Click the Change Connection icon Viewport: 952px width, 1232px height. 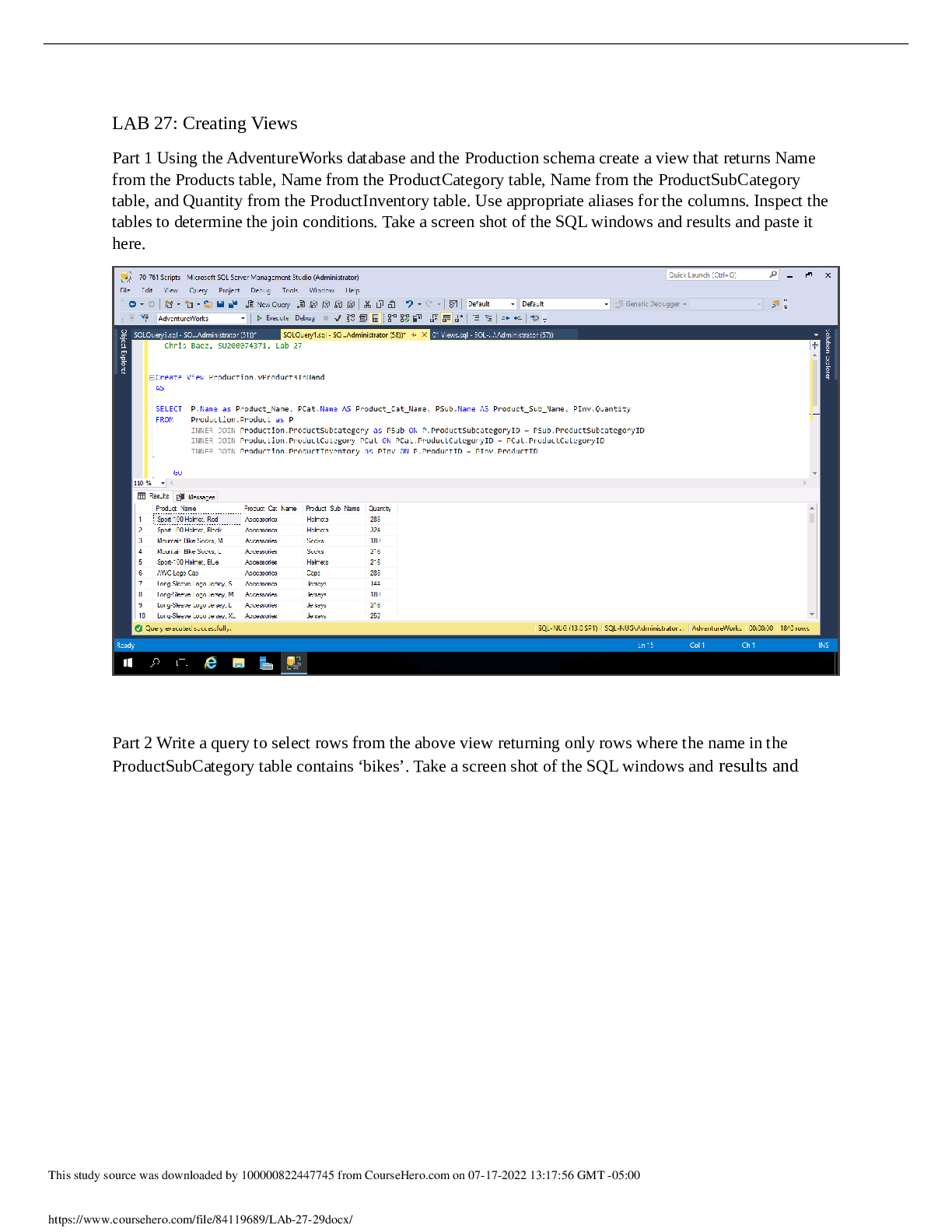[145, 318]
